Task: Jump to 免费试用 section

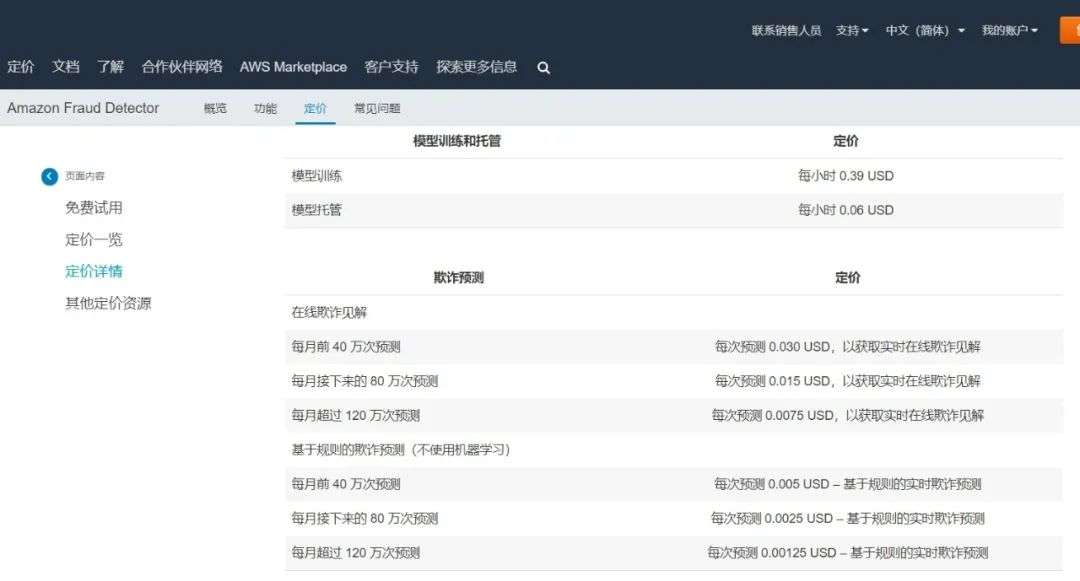Action: [94, 208]
